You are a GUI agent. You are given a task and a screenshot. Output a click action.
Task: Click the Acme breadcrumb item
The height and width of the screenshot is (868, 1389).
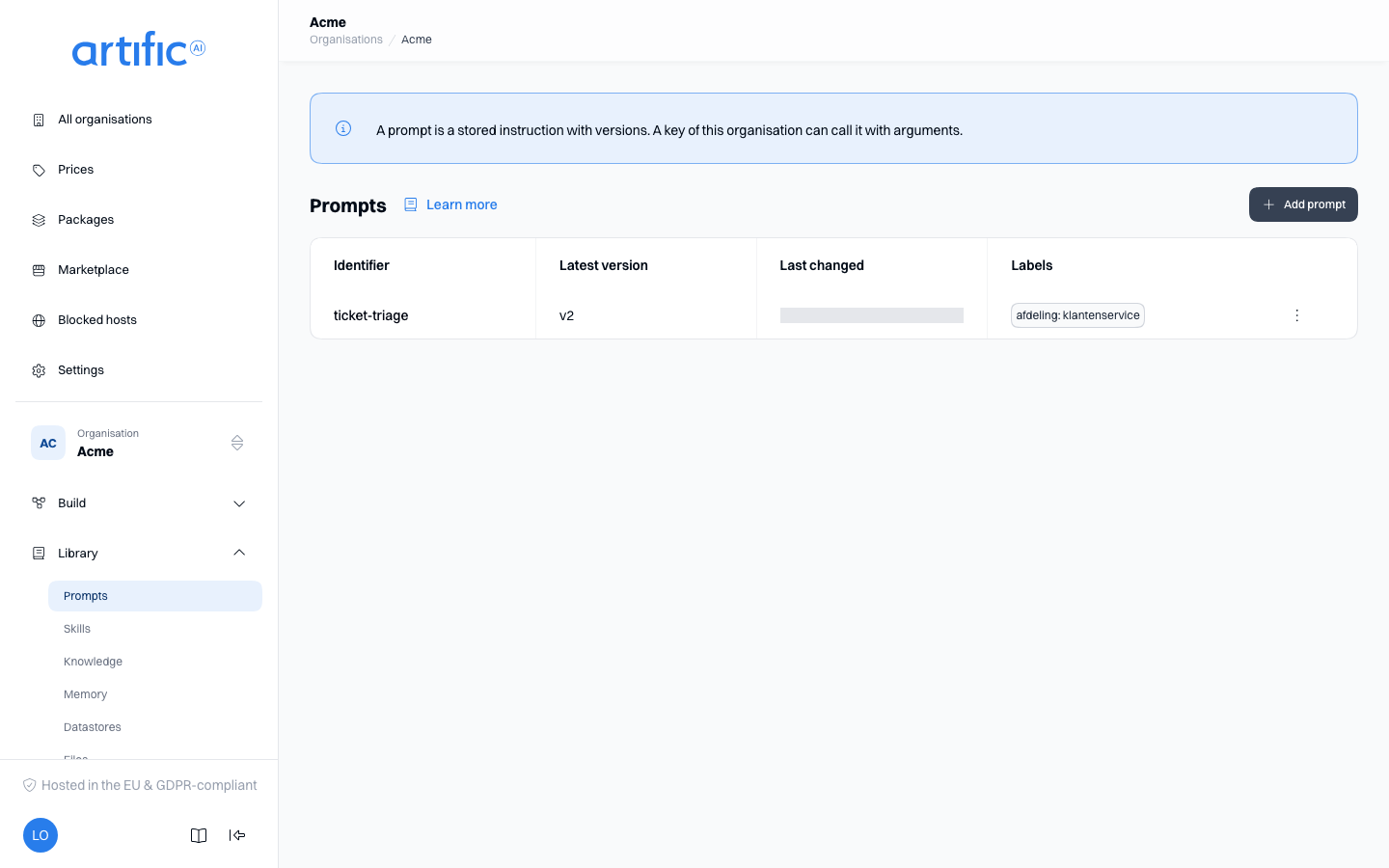(417, 40)
